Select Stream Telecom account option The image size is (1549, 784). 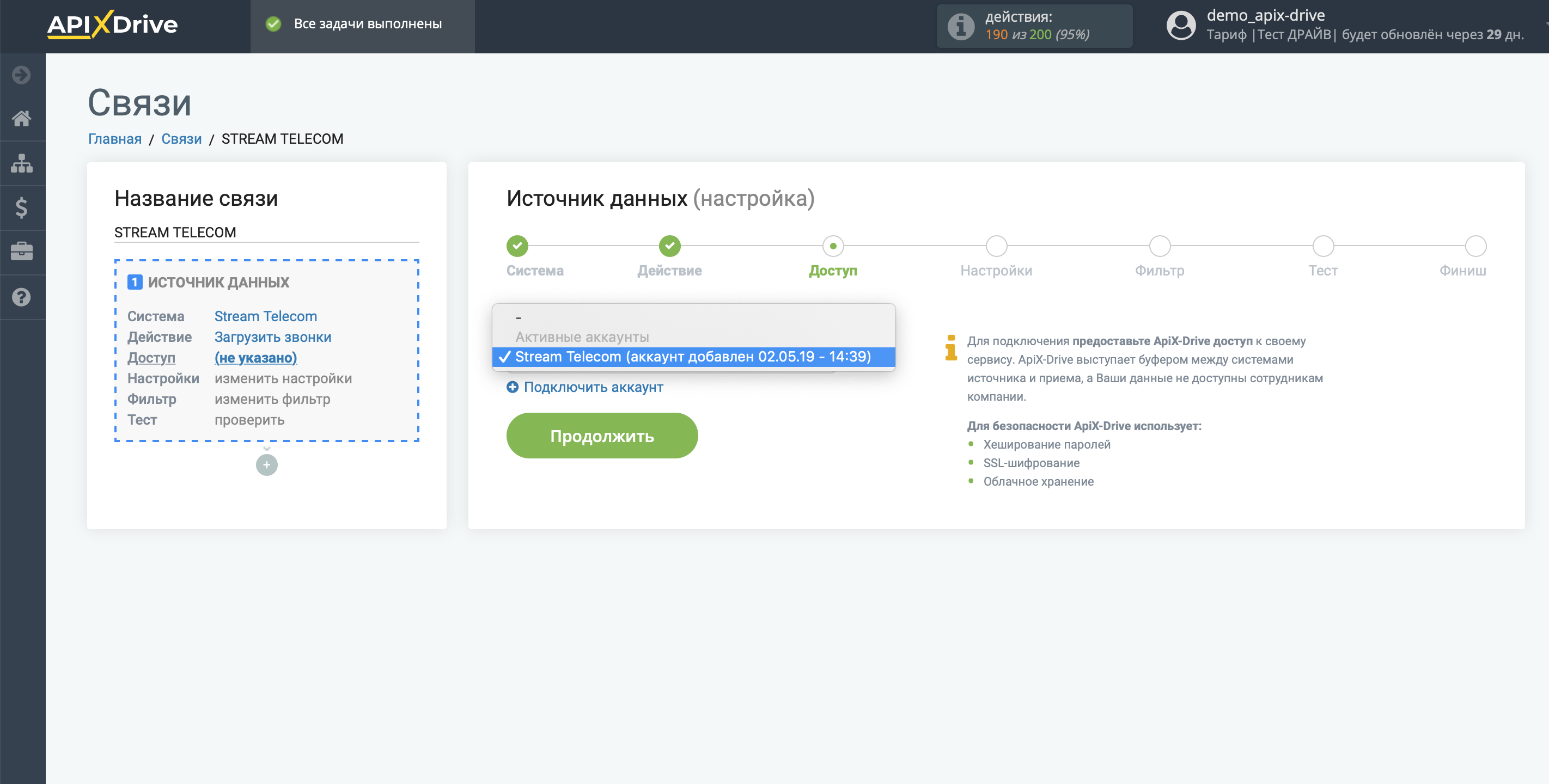(x=693, y=357)
